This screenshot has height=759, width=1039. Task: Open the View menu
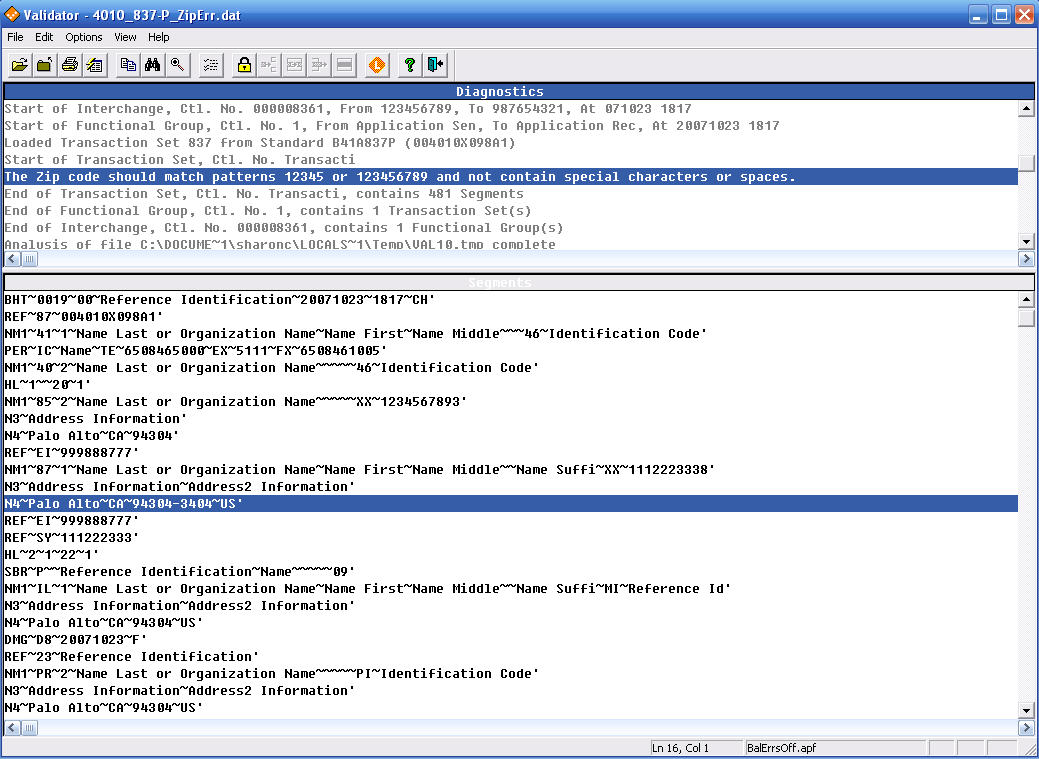[x=125, y=37]
